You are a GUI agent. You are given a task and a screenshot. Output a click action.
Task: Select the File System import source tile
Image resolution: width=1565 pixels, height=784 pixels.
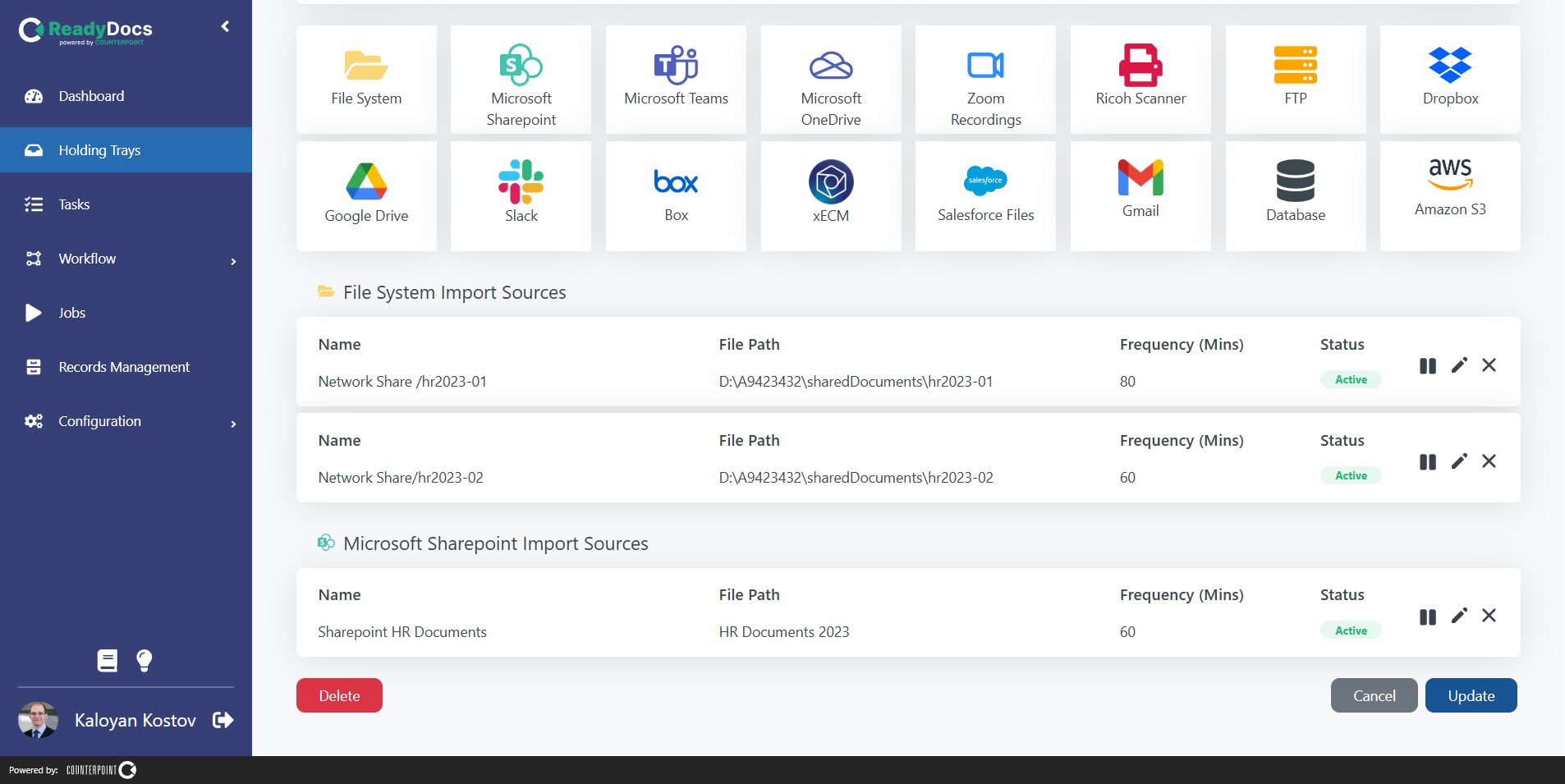(x=366, y=80)
